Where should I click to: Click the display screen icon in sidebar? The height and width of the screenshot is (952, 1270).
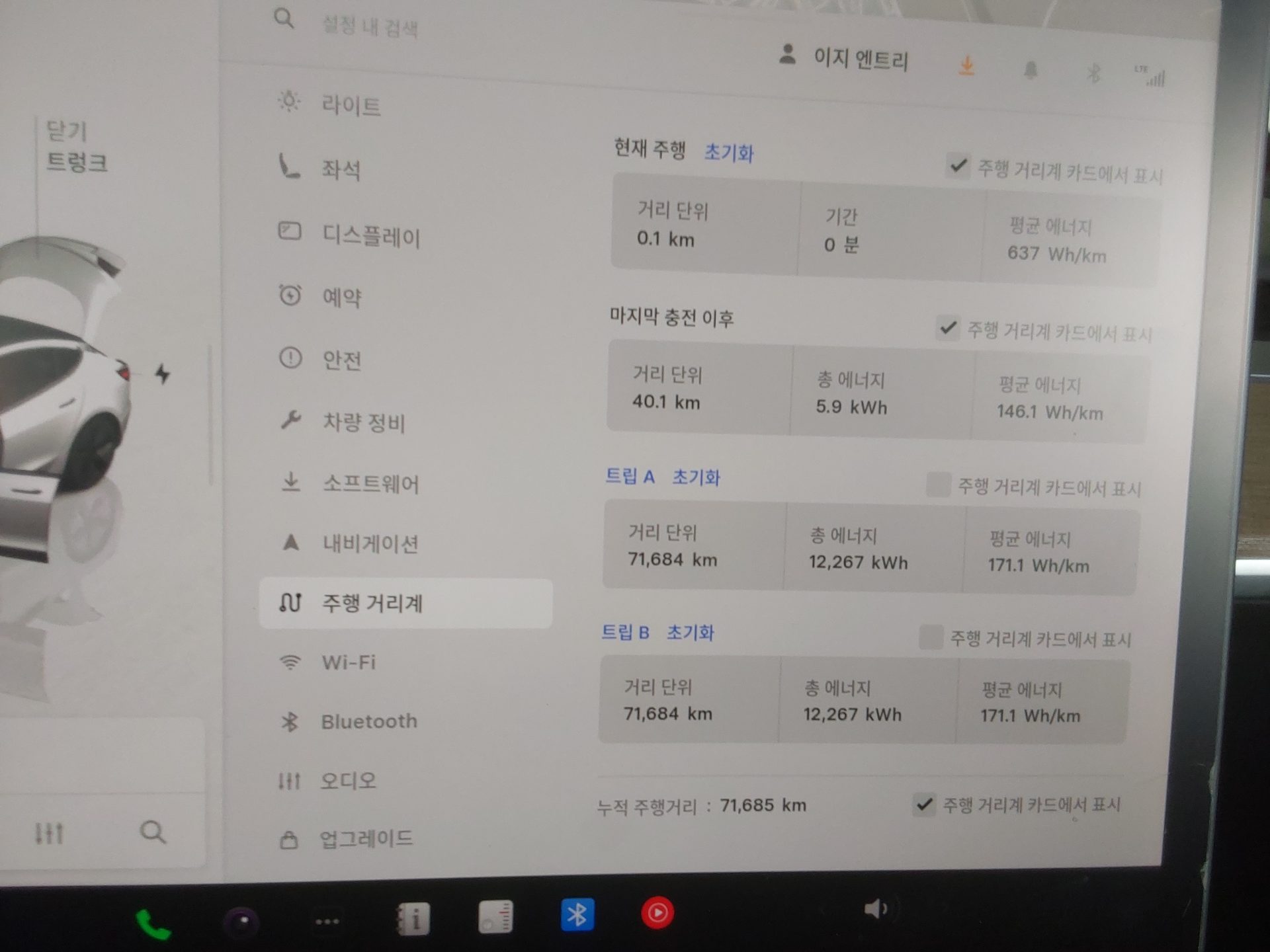click(289, 231)
